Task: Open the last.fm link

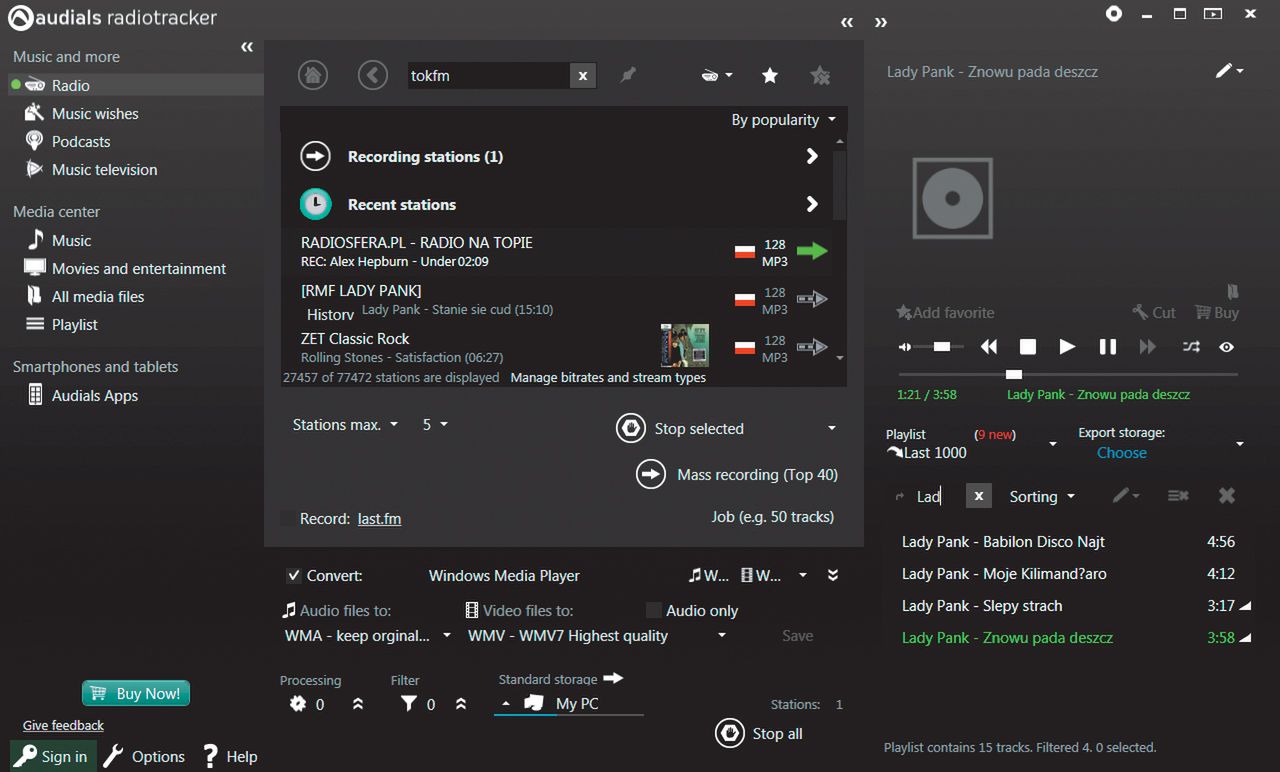Action: coord(379,519)
